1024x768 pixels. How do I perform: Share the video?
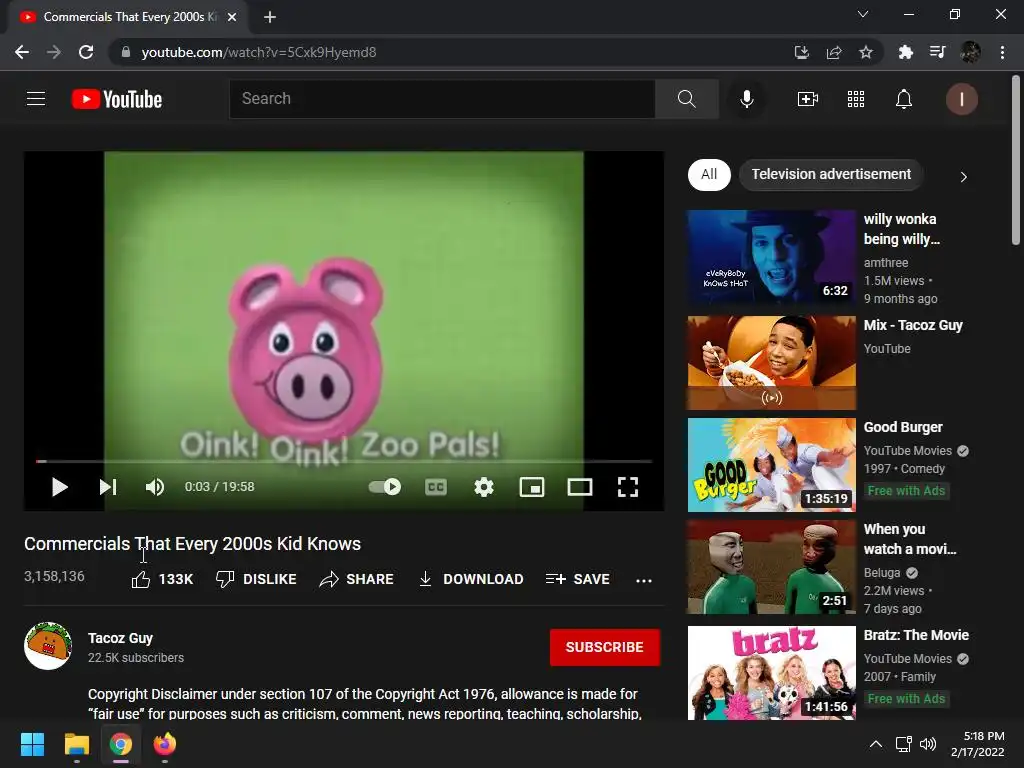point(357,579)
